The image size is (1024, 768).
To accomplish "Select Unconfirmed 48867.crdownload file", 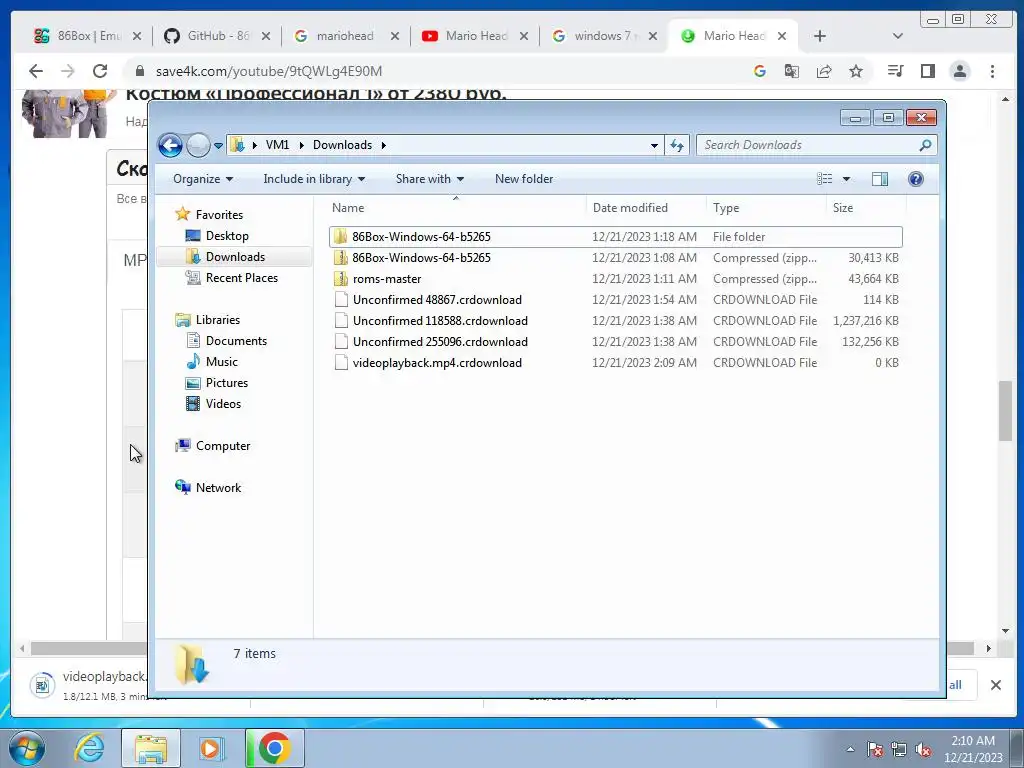I will click(x=616, y=300).
